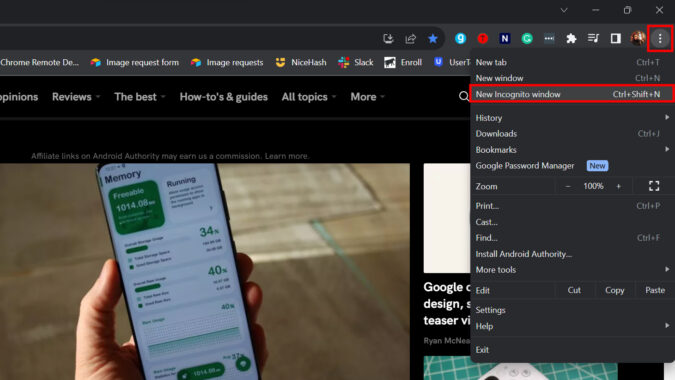This screenshot has height=380, width=675.
Task: Click Cut in the Edit row
Action: [x=574, y=290]
